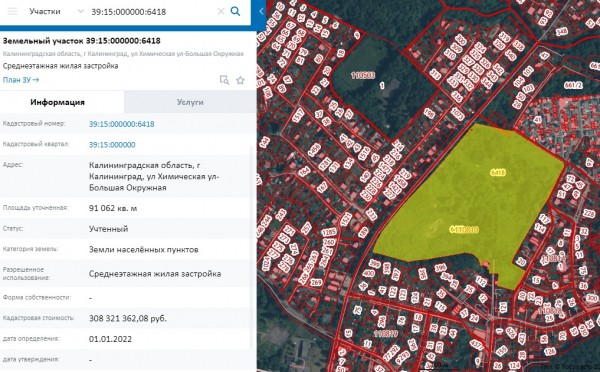Click the locate-on-map icon
The height and width of the screenshot is (372, 600).
pos(224,80)
